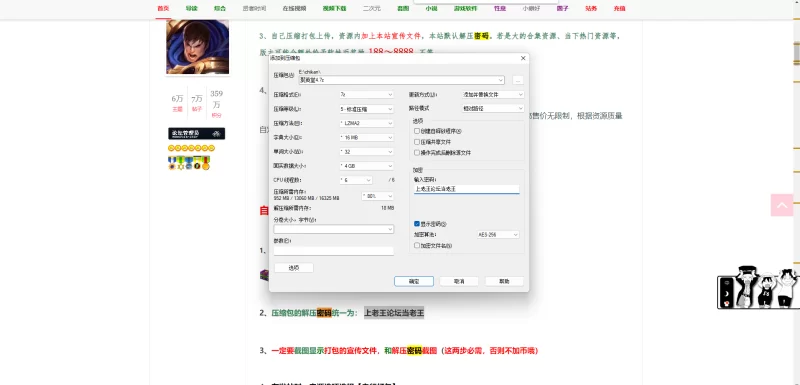This screenshot has height=385, width=800.
Task: Open the 站务 navigation item
Action: (x=591, y=9)
